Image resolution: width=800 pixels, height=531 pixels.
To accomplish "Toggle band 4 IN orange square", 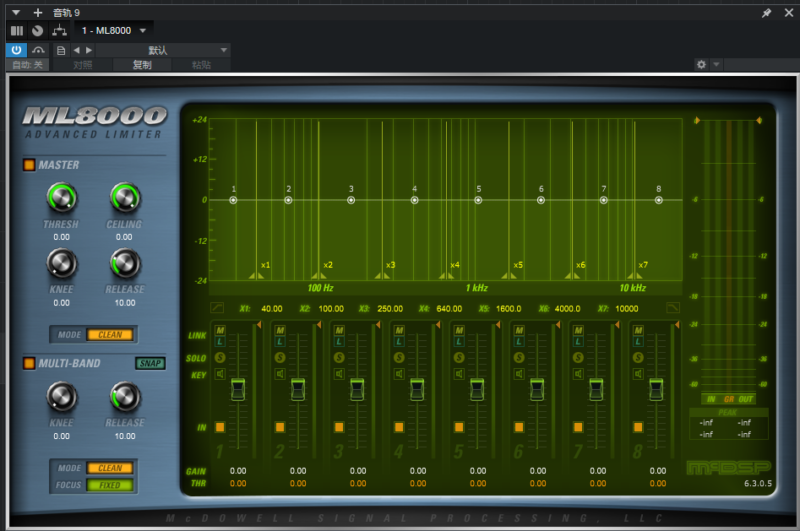I will 400,427.
